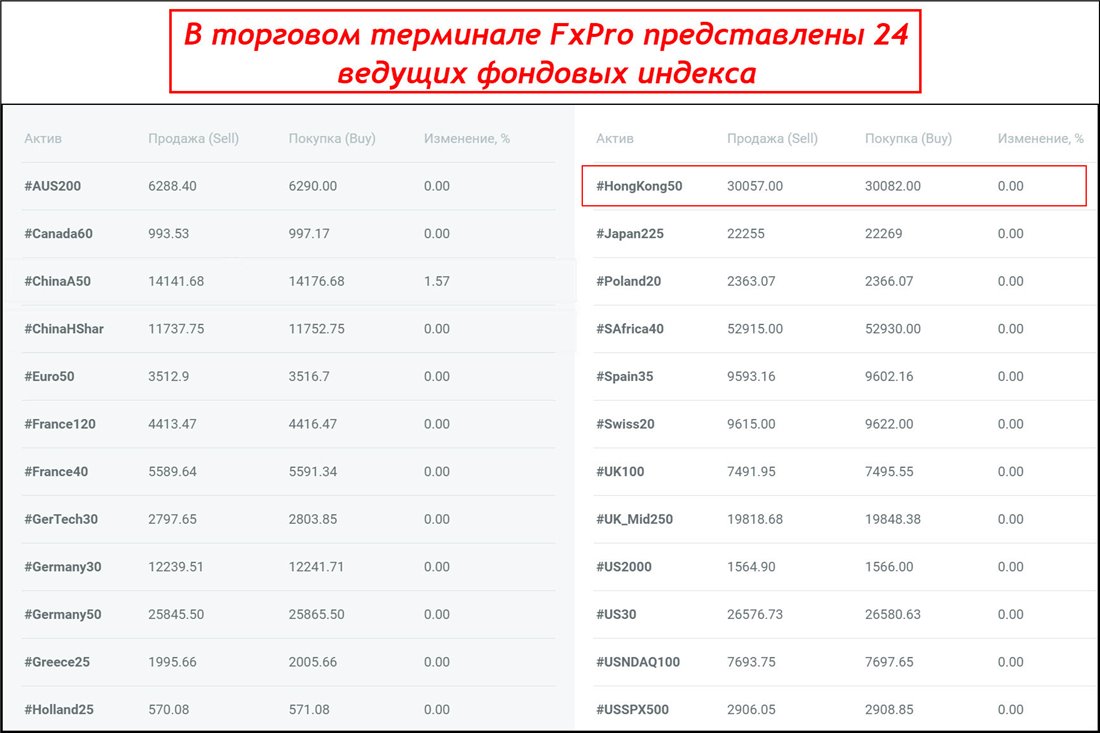Pick the #Swiss20 asset
Screen dimensions: 1100x733
click(625, 424)
